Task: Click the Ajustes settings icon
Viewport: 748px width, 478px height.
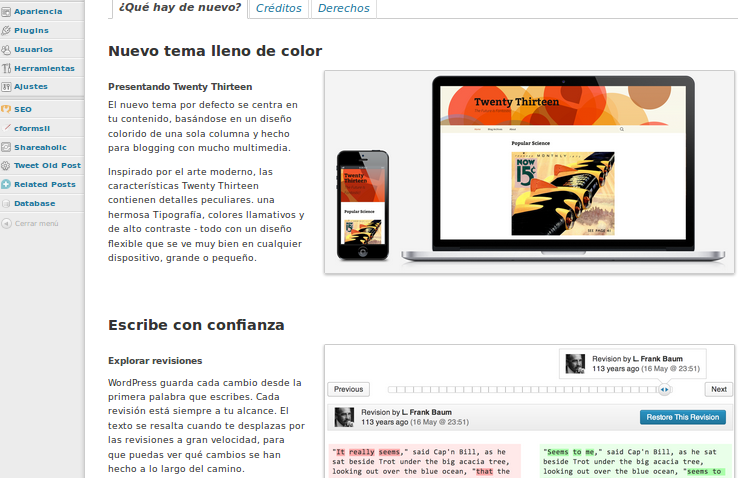Action: click(x=6, y=87)
